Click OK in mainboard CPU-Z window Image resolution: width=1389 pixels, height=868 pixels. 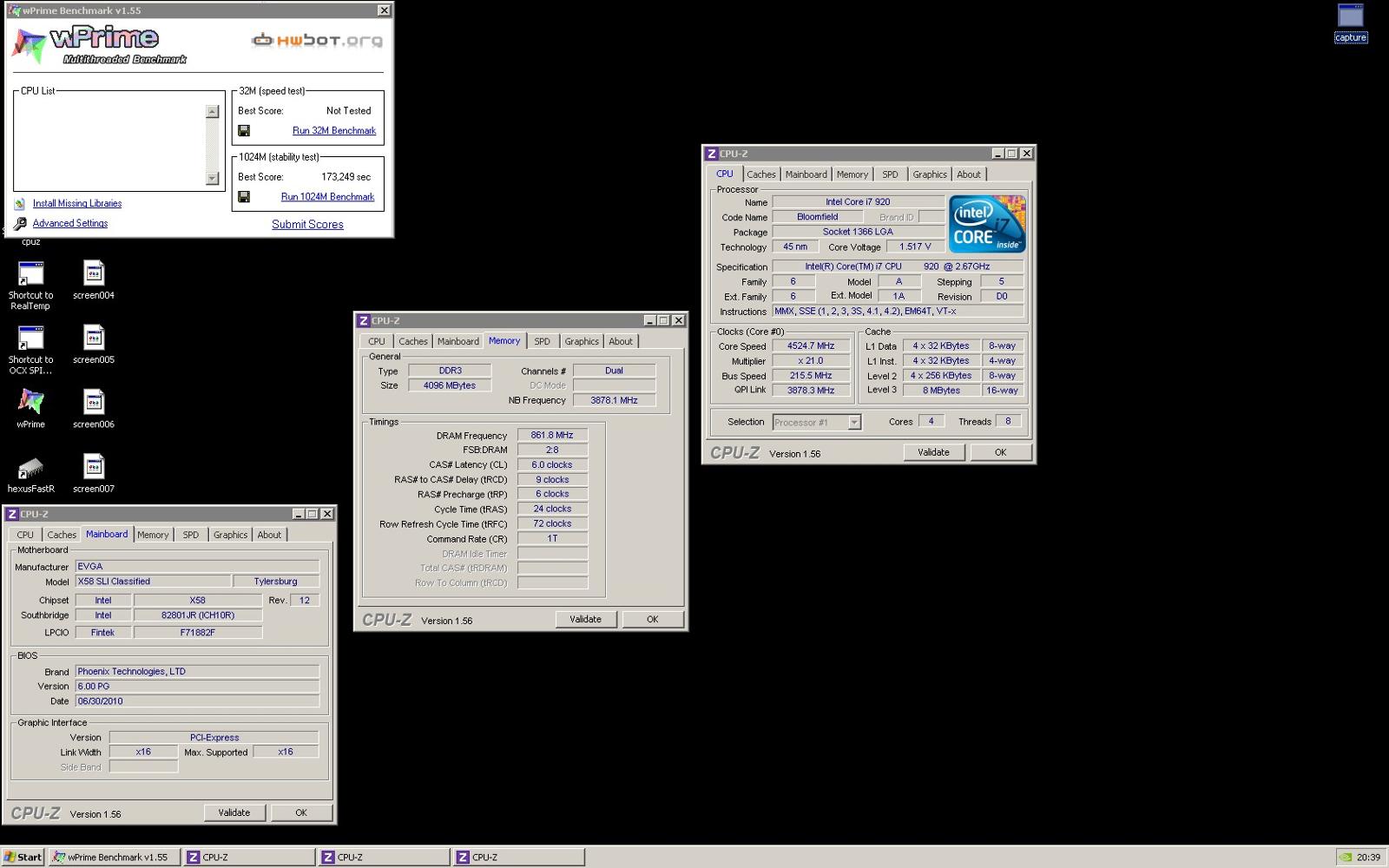pos(301,813)
